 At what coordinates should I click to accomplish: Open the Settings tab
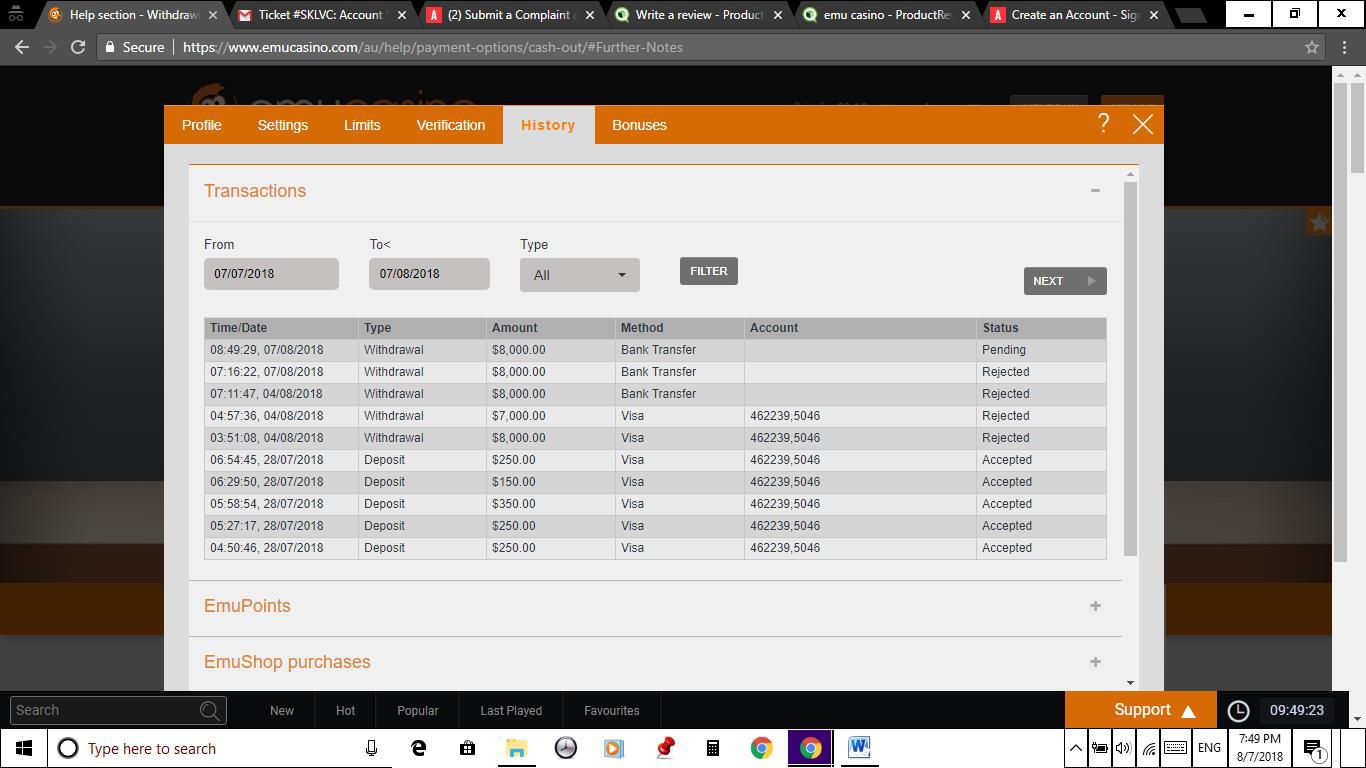click(282, 125)
